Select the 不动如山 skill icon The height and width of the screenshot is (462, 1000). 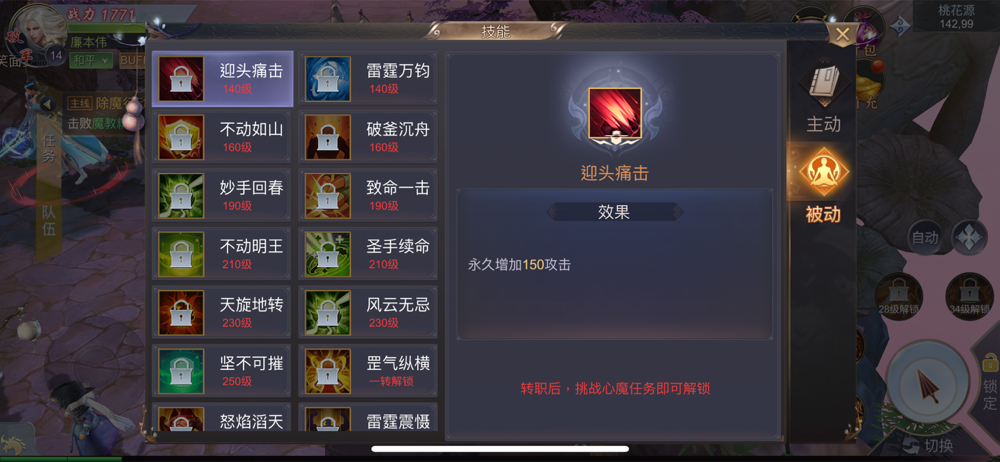(180, 137)
